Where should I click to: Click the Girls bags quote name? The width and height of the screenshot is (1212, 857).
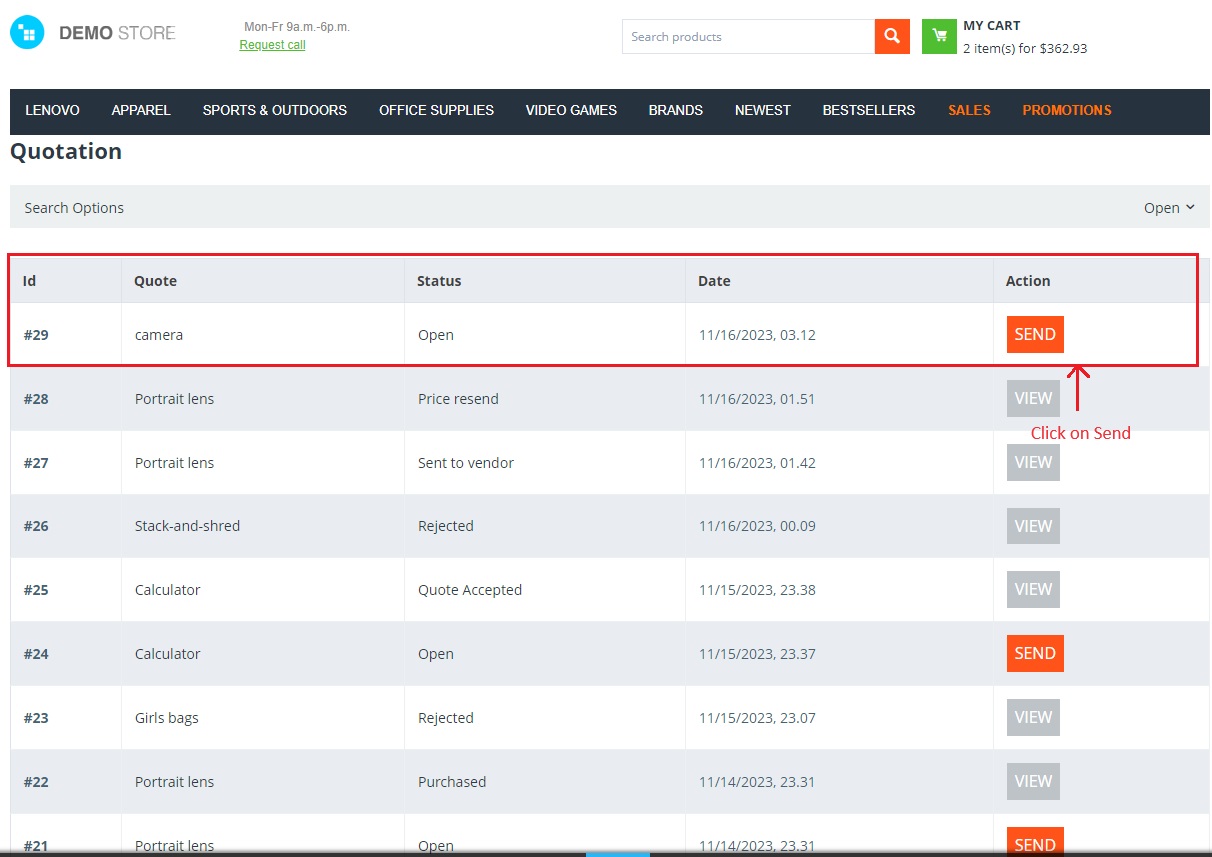point(167,718)
